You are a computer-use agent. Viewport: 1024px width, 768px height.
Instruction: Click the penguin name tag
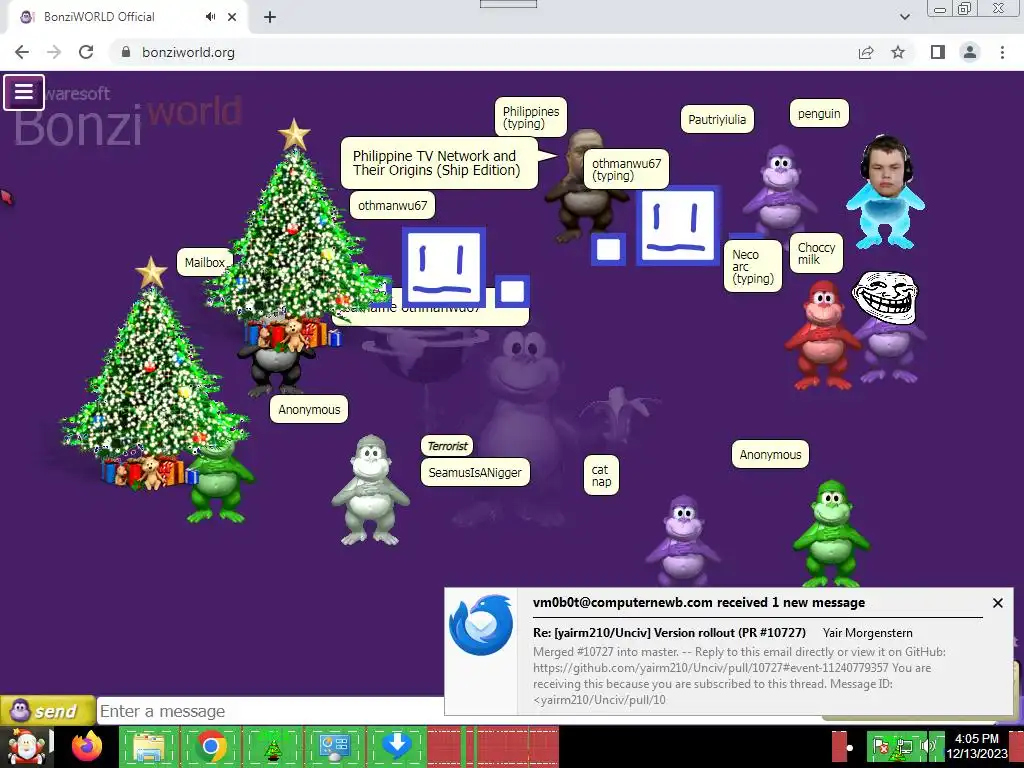(x=819, y=114)
